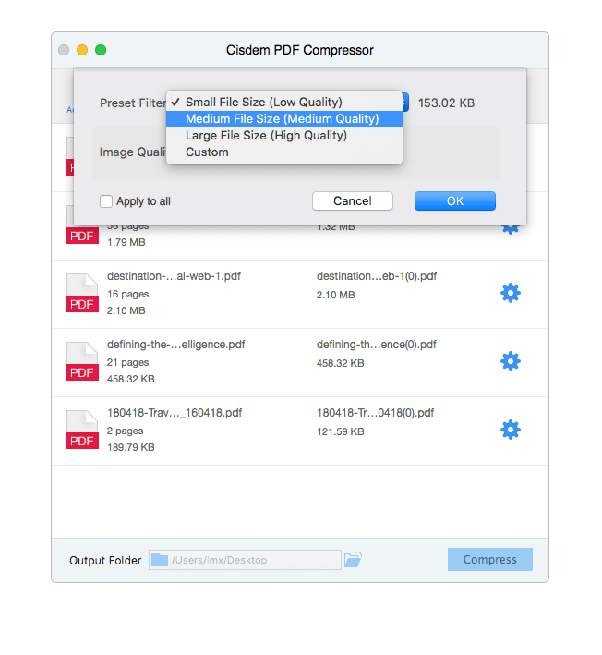Screen dimensions: 602x655
Task: Select Medium File Size (Medium Quality) option
Action: (x=284, y=119)
